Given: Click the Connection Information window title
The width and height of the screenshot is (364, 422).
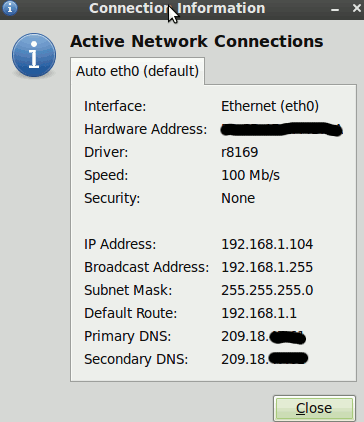Looking at the screenshot, I should click(177, 8).
